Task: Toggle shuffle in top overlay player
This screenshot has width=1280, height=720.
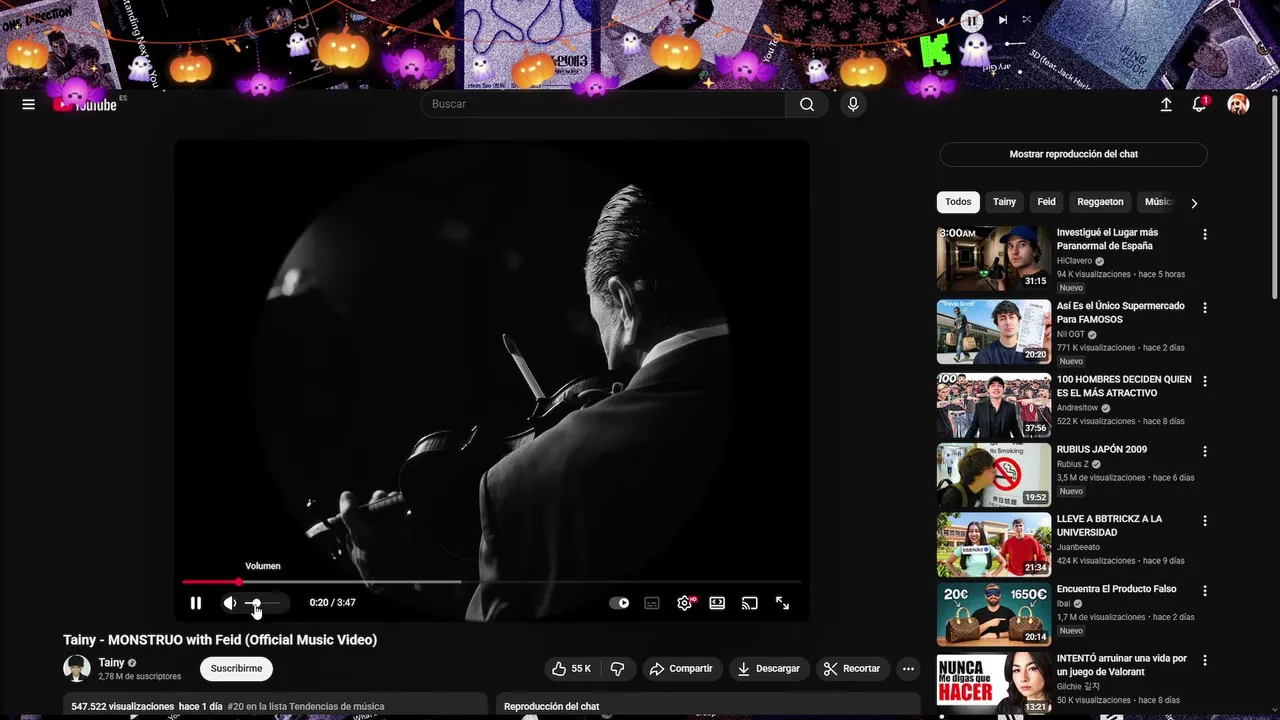Action: click(1026, 20)
